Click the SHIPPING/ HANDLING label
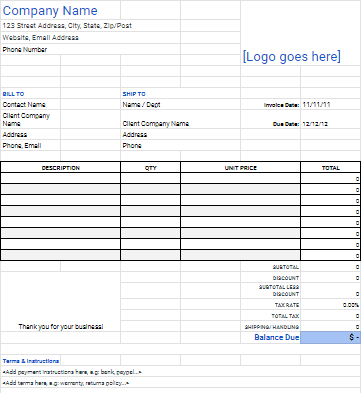The width and height of the screenshot is (361, 393). (272, 327)
